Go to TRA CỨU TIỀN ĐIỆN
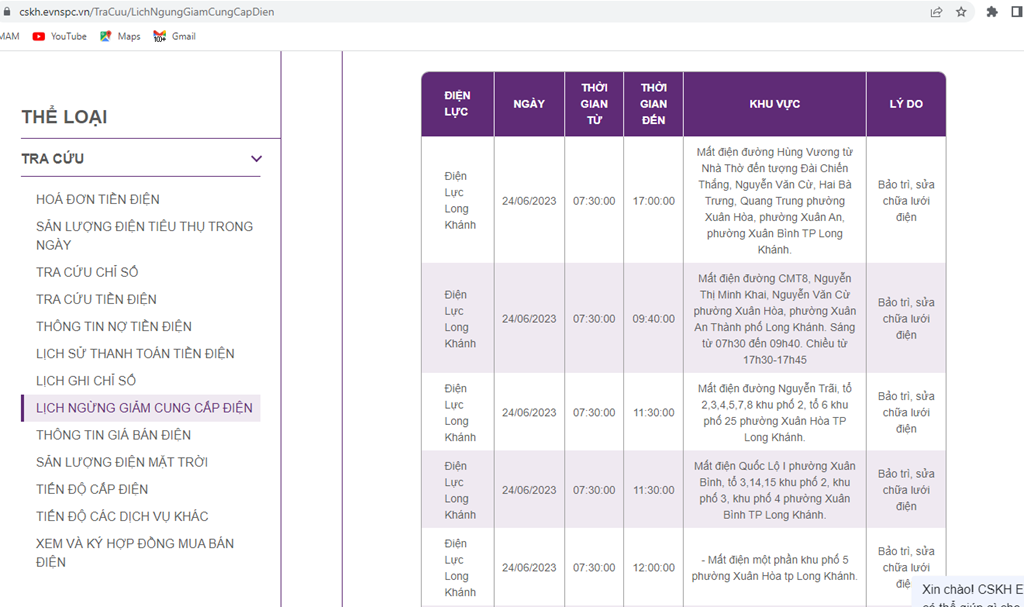Screen dimensions: 1024x607 [96, 299]
